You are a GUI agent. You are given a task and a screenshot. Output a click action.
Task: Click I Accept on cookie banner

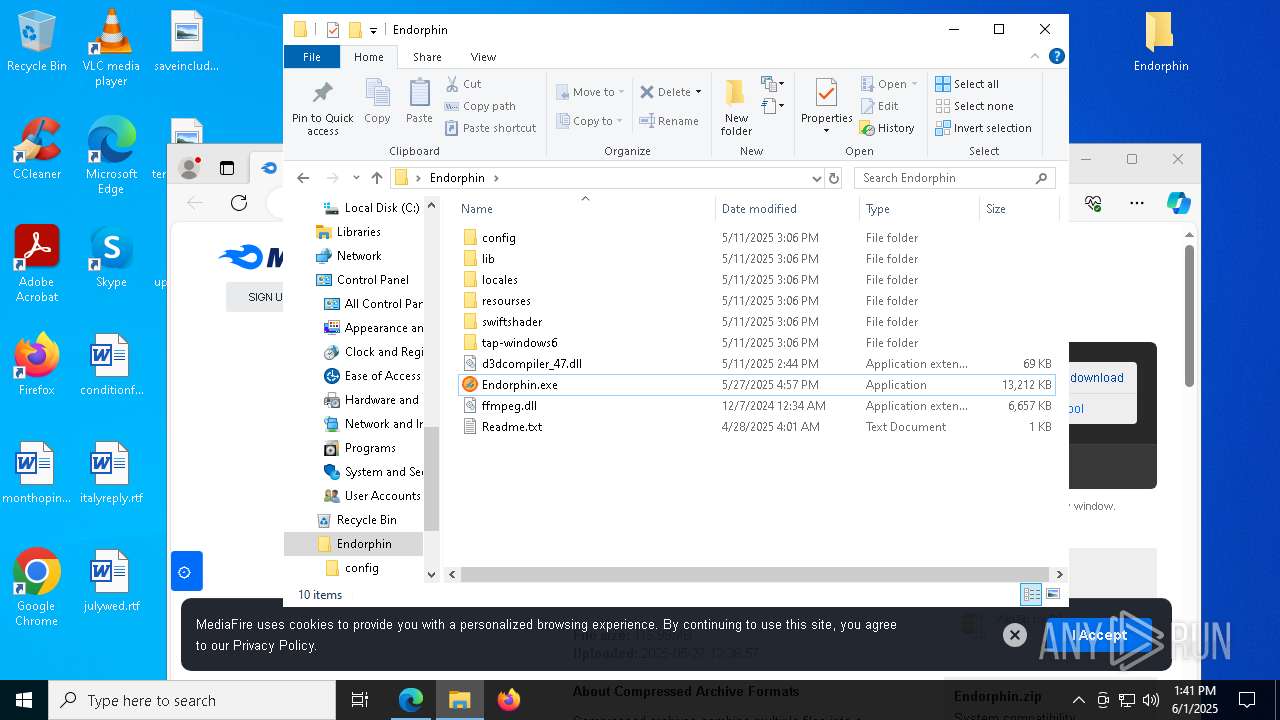1099,635
